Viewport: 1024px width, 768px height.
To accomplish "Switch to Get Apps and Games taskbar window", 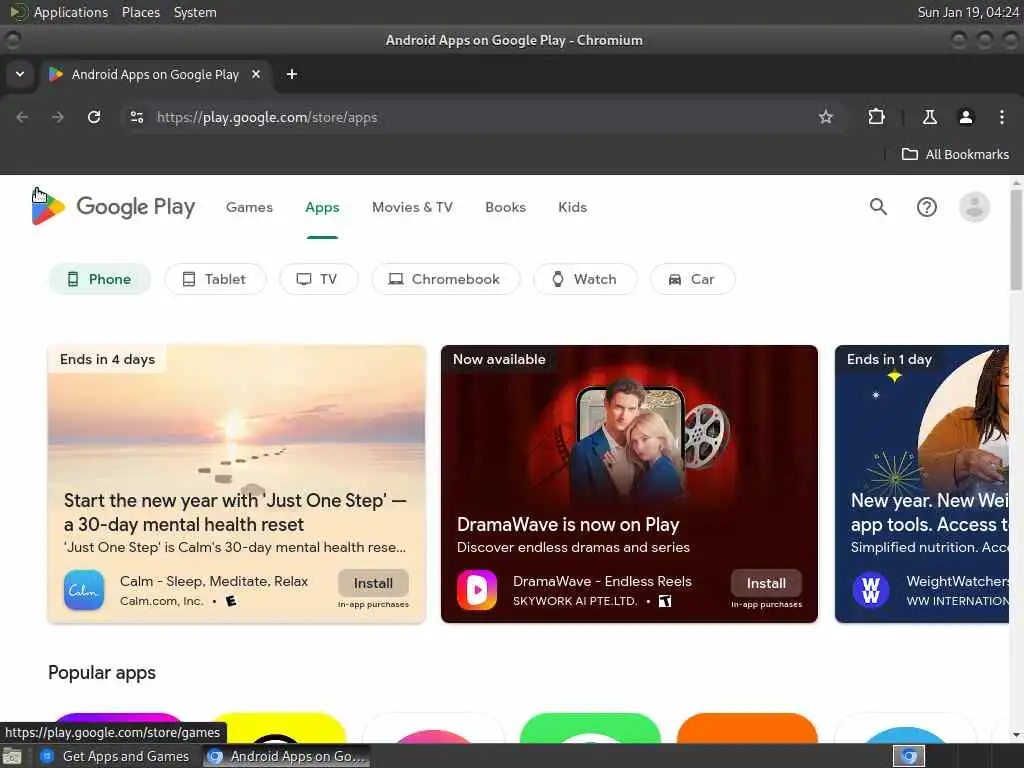I will [116, 757].
